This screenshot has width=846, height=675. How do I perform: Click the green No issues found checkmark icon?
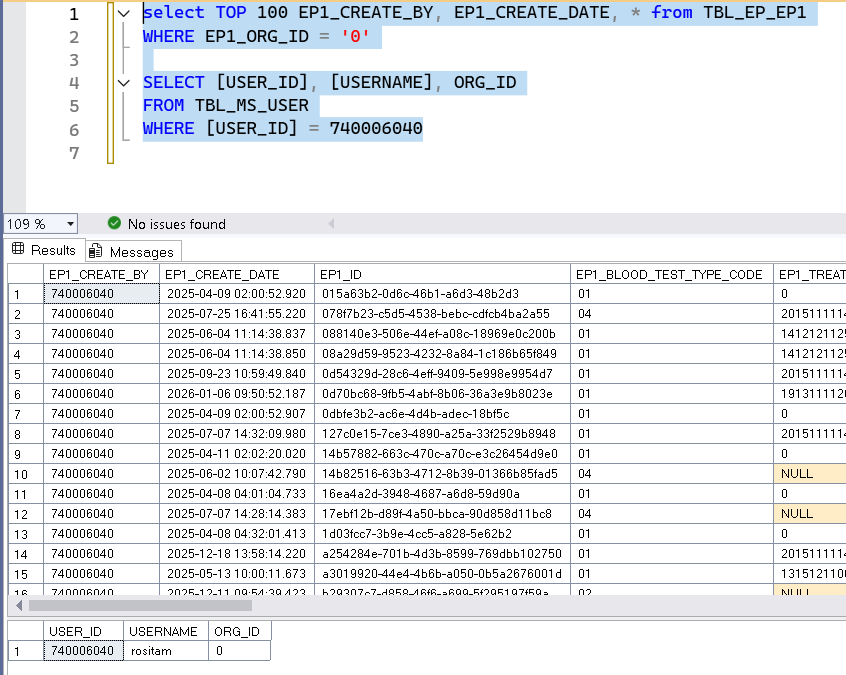click(x=114, y=224)
